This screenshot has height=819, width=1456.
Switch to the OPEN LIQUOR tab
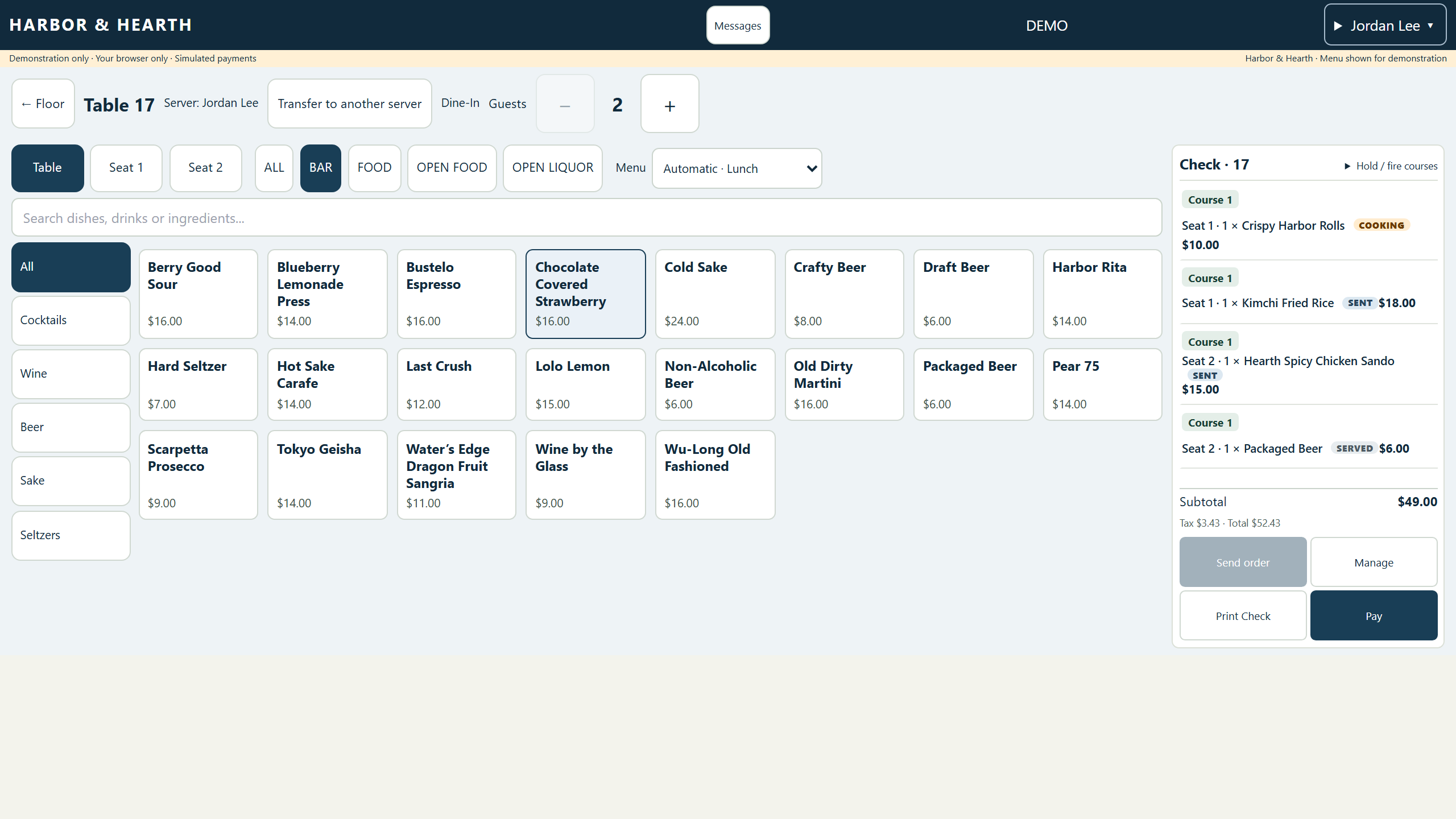click(553, 168)
